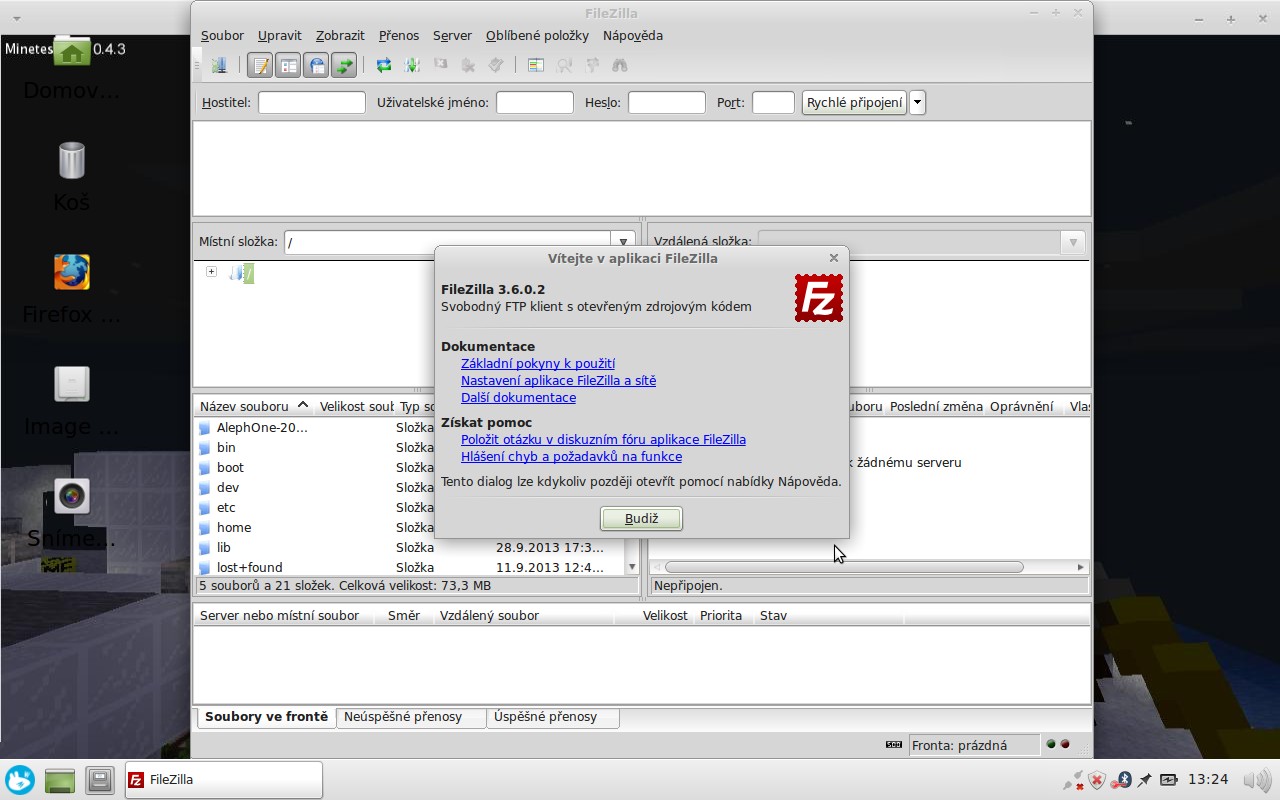Click the pin tray icon

coord(1144,779)
